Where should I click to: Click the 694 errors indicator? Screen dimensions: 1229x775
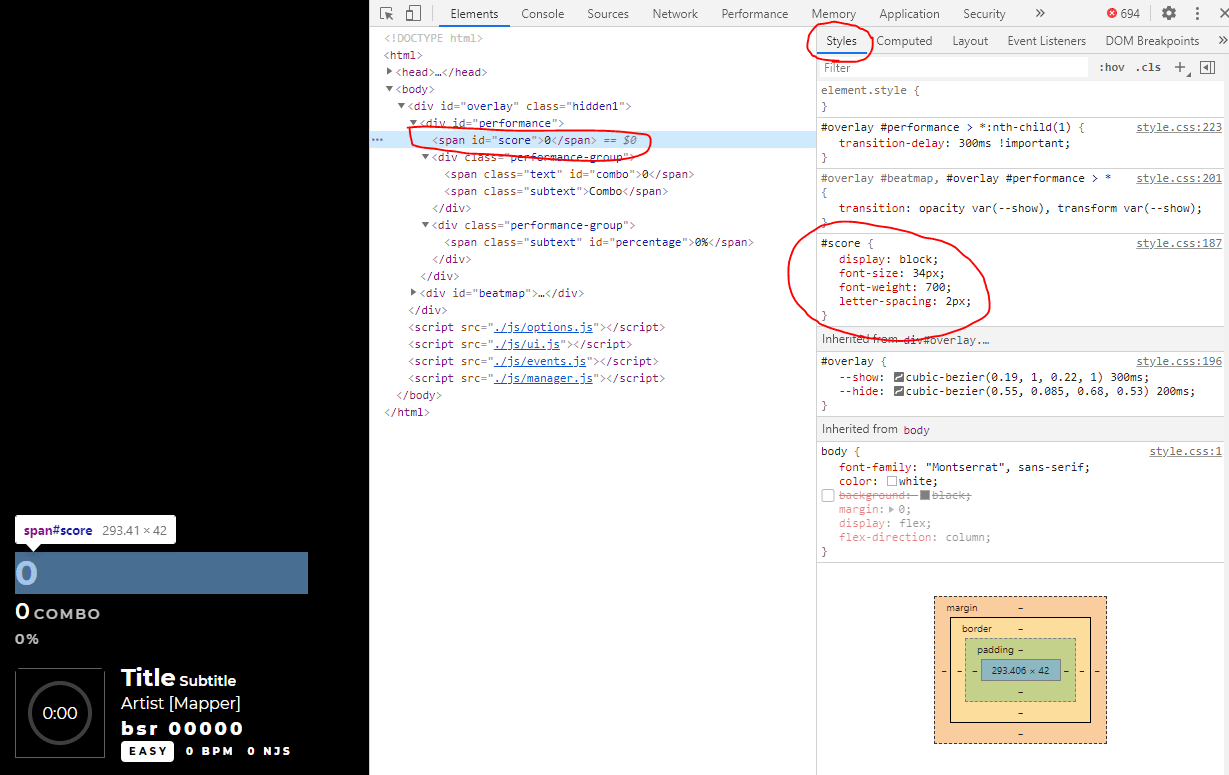1123,14
